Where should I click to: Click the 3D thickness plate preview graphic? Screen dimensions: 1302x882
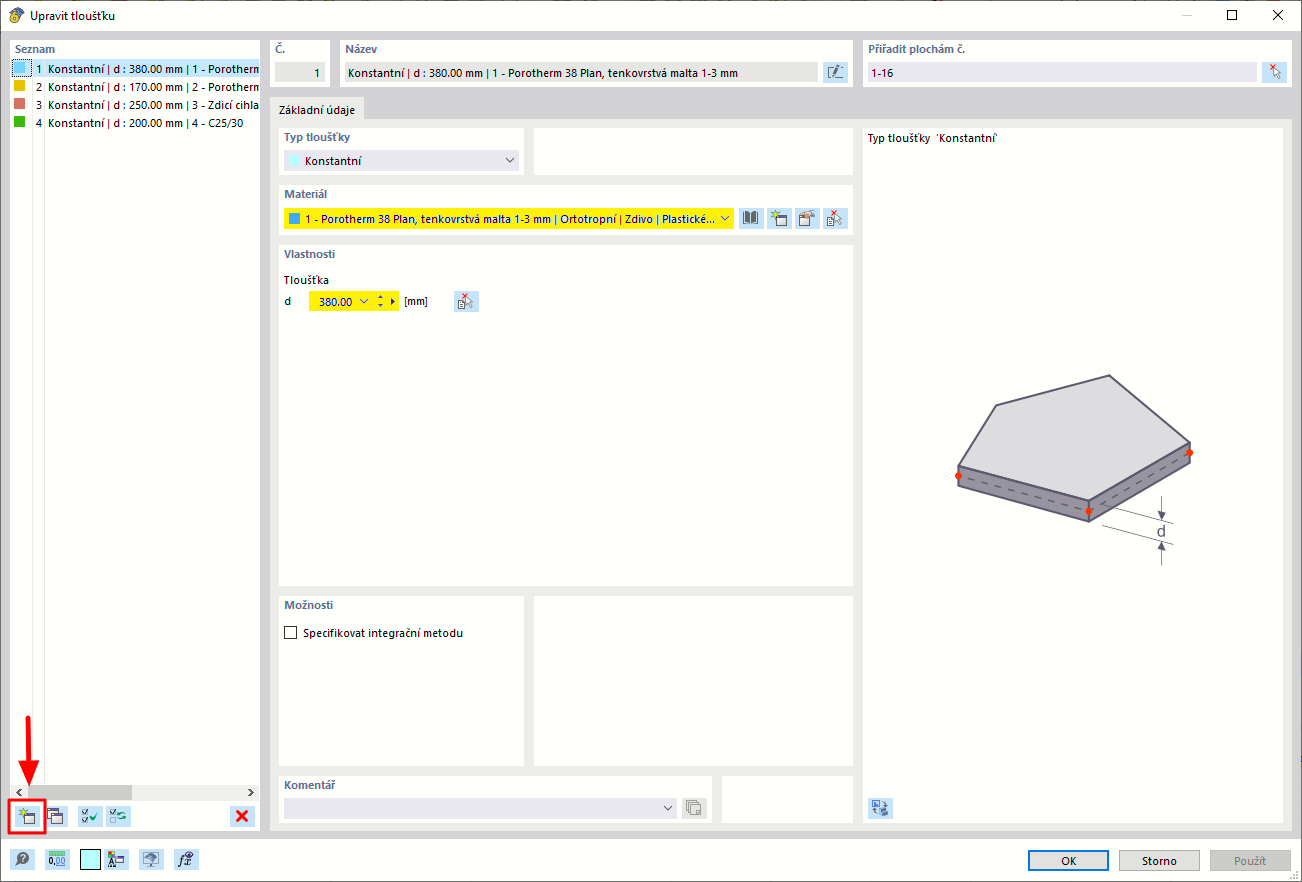point(1074,470)
